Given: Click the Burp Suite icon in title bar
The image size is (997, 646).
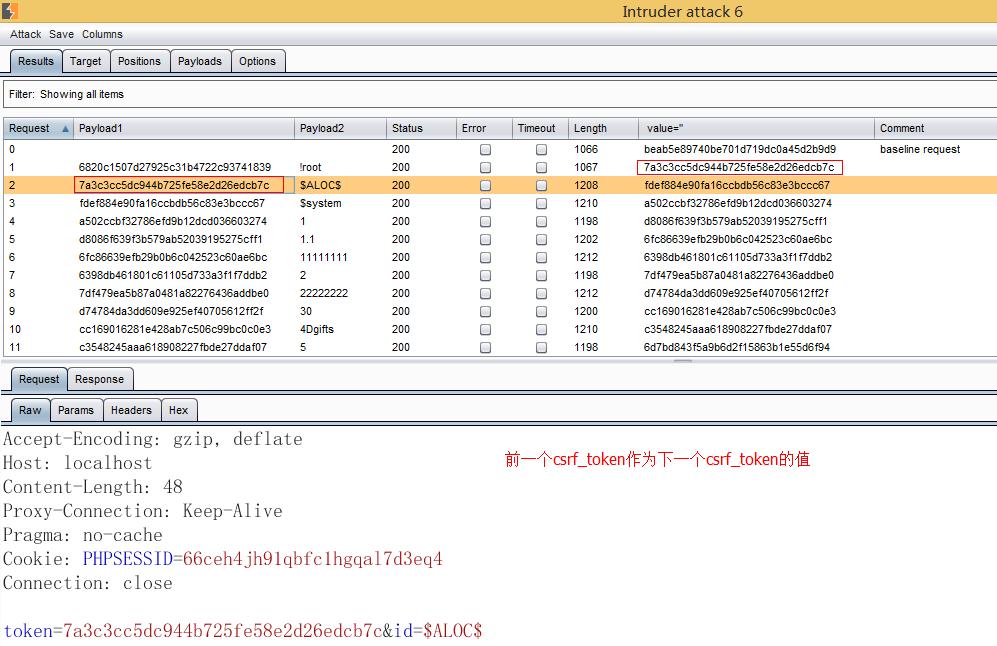Looking at the screenshot, I should click(10, 11).
